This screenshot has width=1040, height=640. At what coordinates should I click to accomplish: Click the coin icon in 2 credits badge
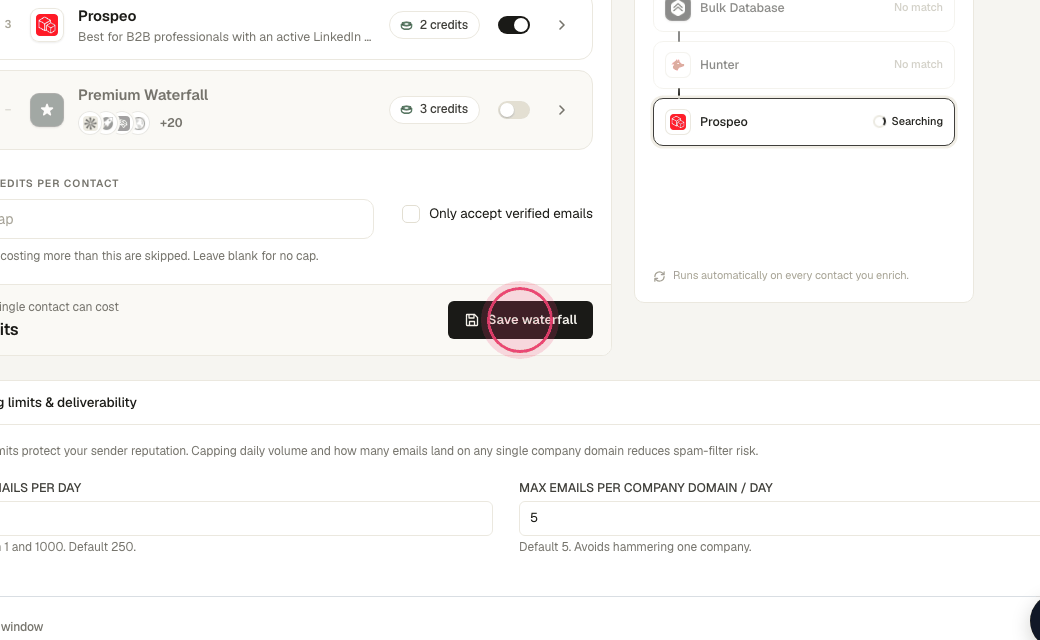click(407, 25)
